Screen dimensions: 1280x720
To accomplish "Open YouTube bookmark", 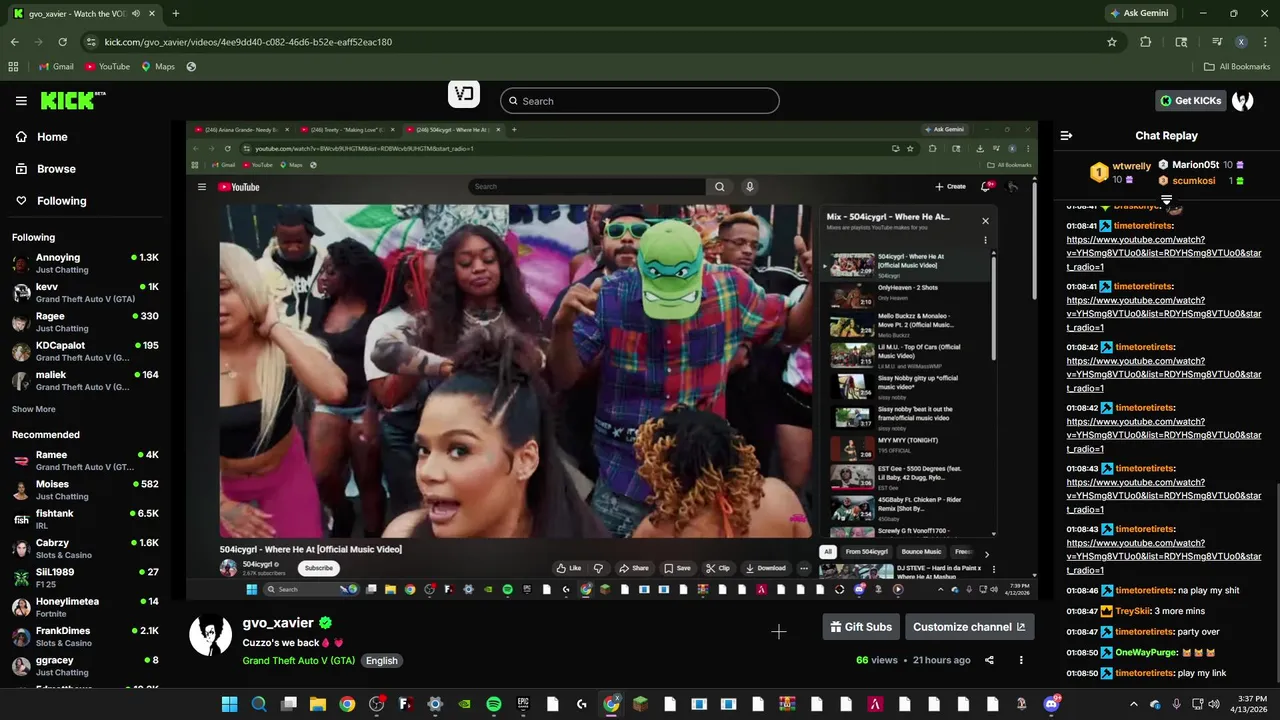I will [107, 67].
